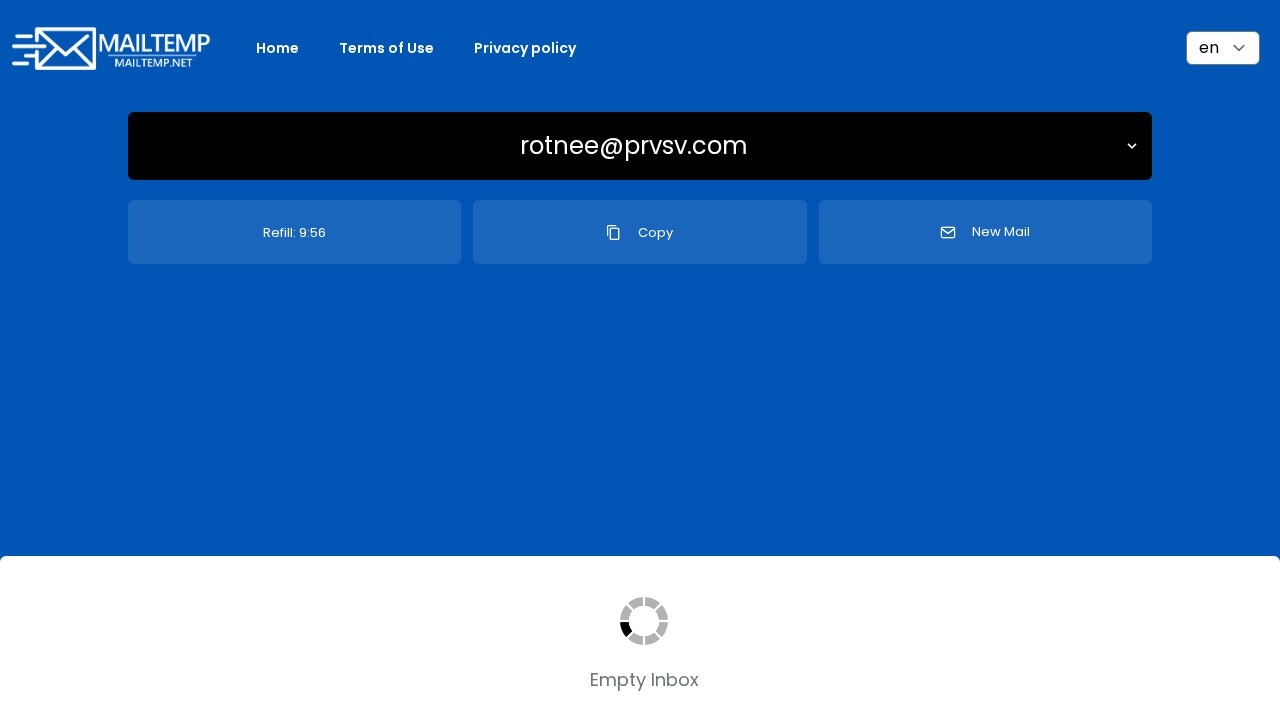Click the language dropdown arrow
Image resolution: width=1280 pixels, height=720 pixels.
pos(1239,48)
